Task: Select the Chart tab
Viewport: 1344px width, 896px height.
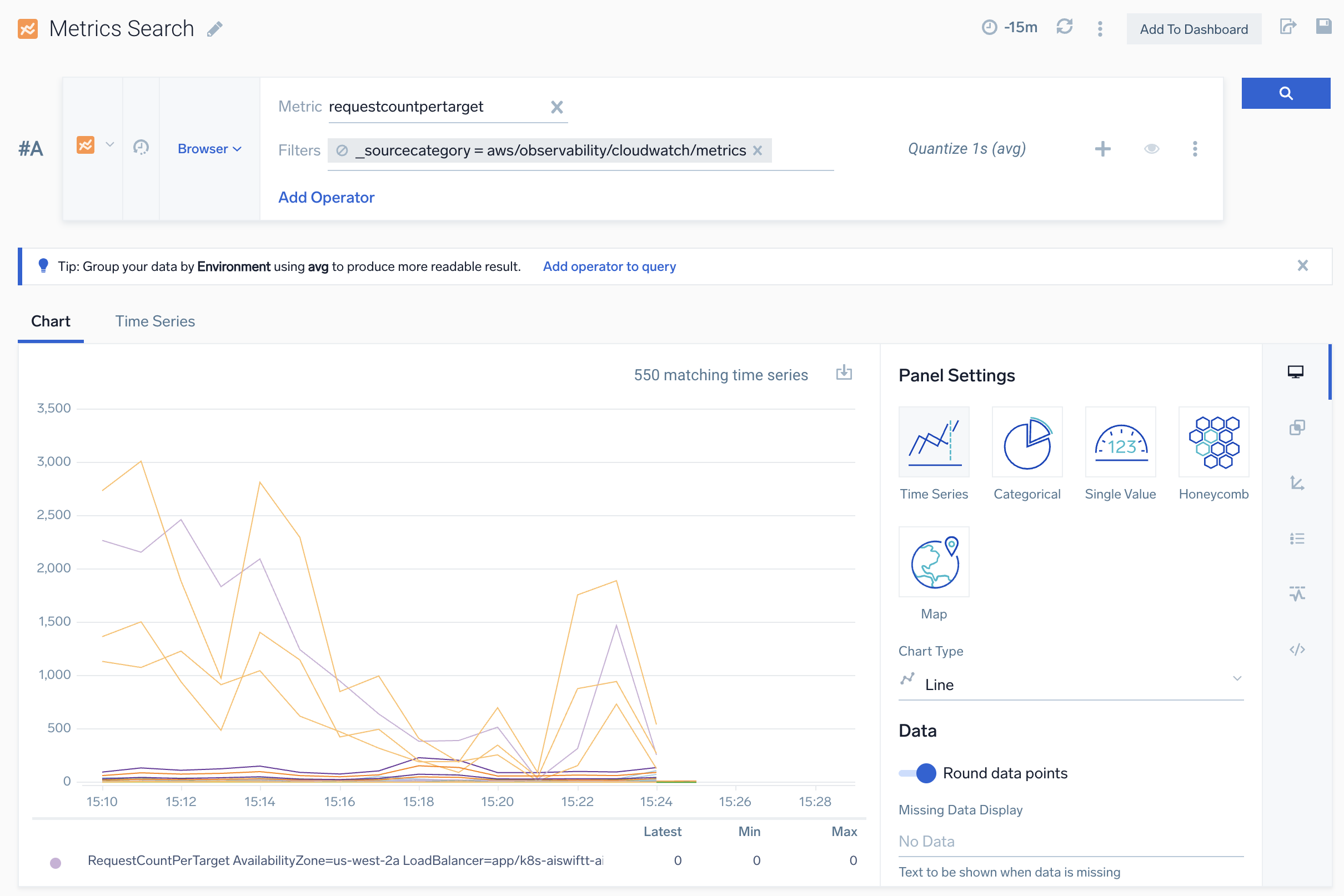Action: pyautogui.click(x=51, y=321)
